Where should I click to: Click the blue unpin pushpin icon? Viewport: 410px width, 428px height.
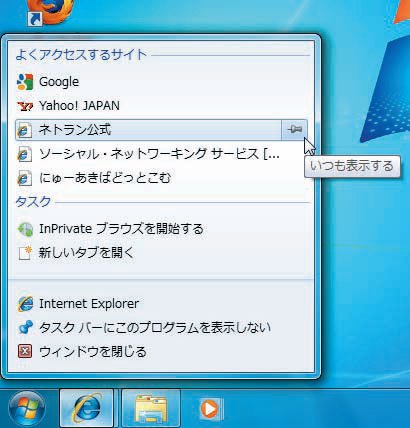point(25,328)
